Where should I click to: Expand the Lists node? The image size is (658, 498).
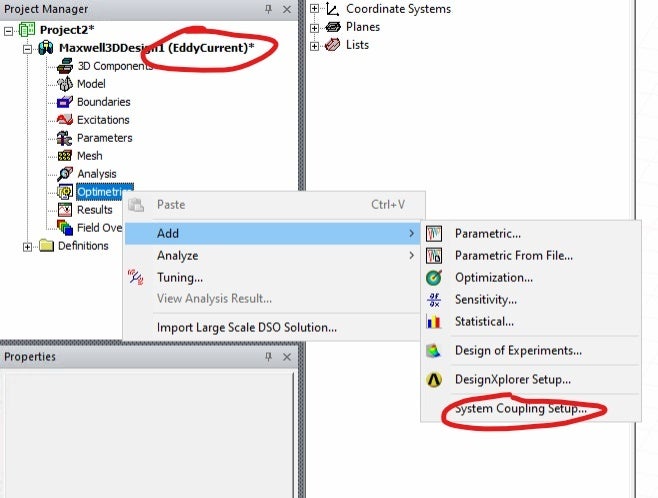(314, 46)
